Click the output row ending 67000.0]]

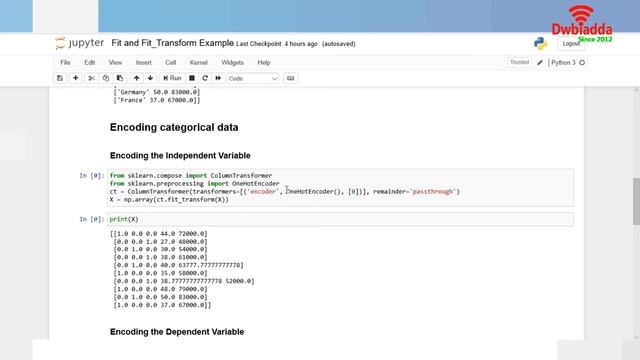pos(162,305)
